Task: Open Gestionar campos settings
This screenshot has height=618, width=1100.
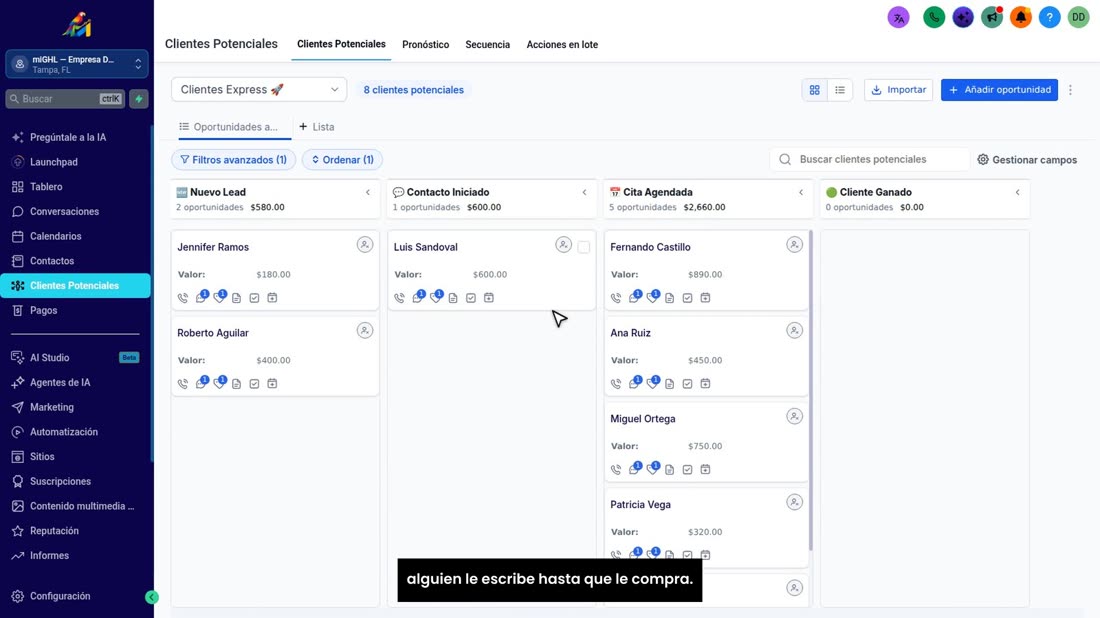Action: pos(1027,160)
